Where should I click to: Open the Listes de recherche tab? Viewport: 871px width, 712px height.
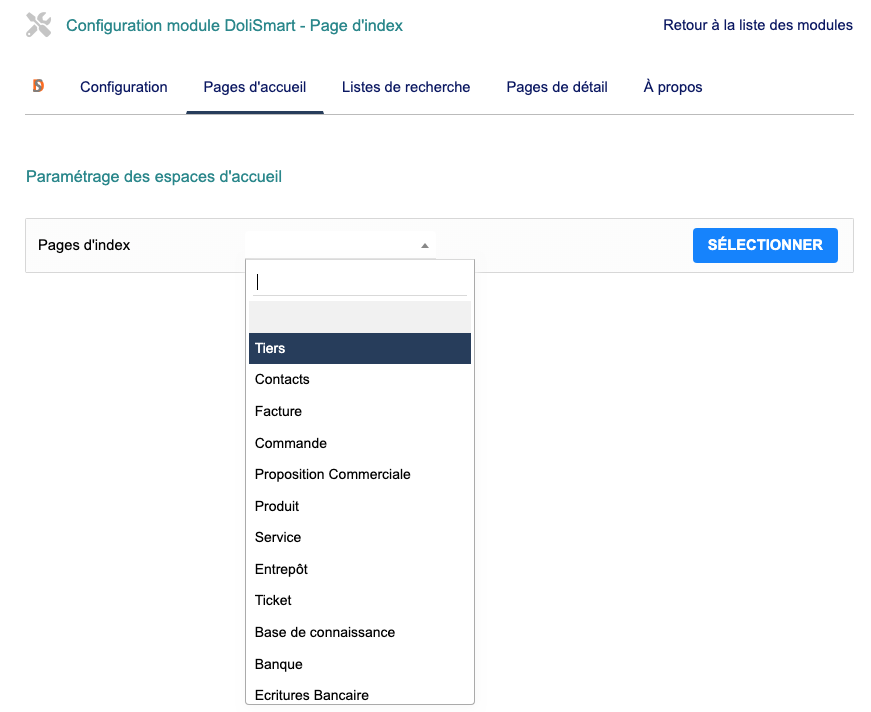[x=406, y=87]
